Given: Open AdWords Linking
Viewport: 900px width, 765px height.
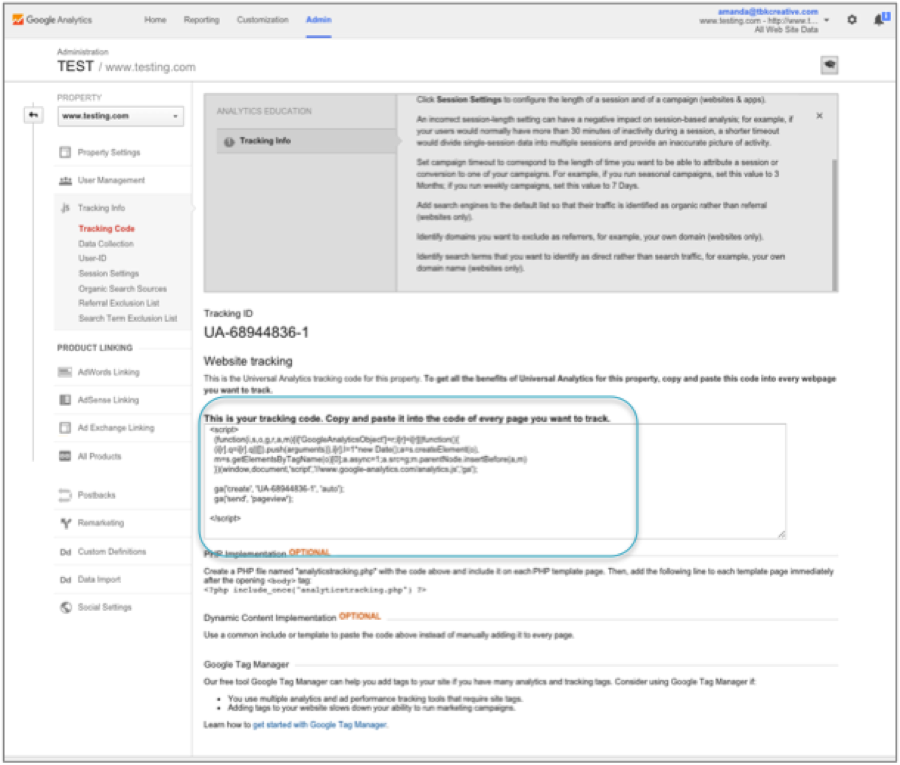Looking at the screenshot, I should pos(108,372).
